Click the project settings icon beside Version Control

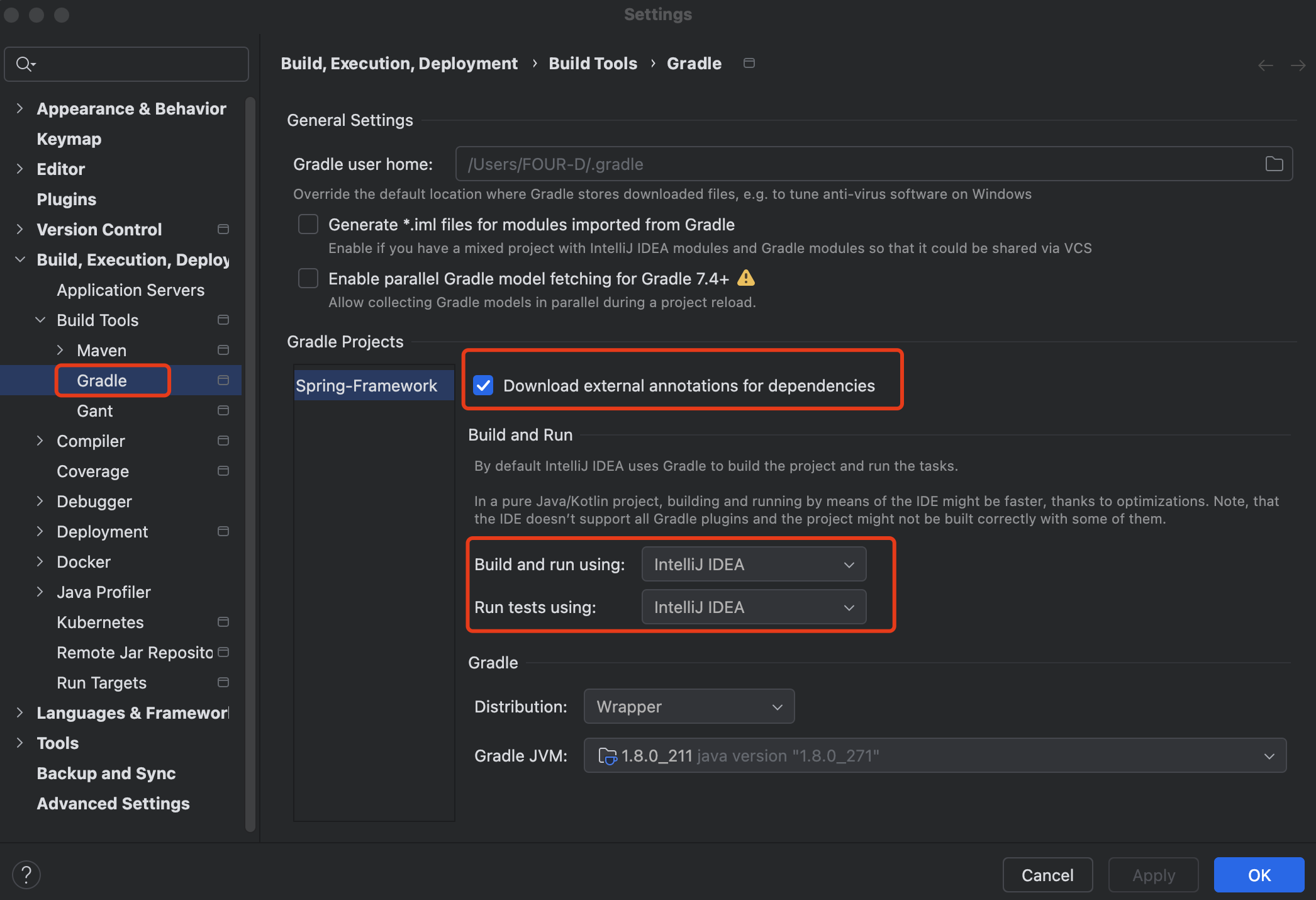point(223,229)
